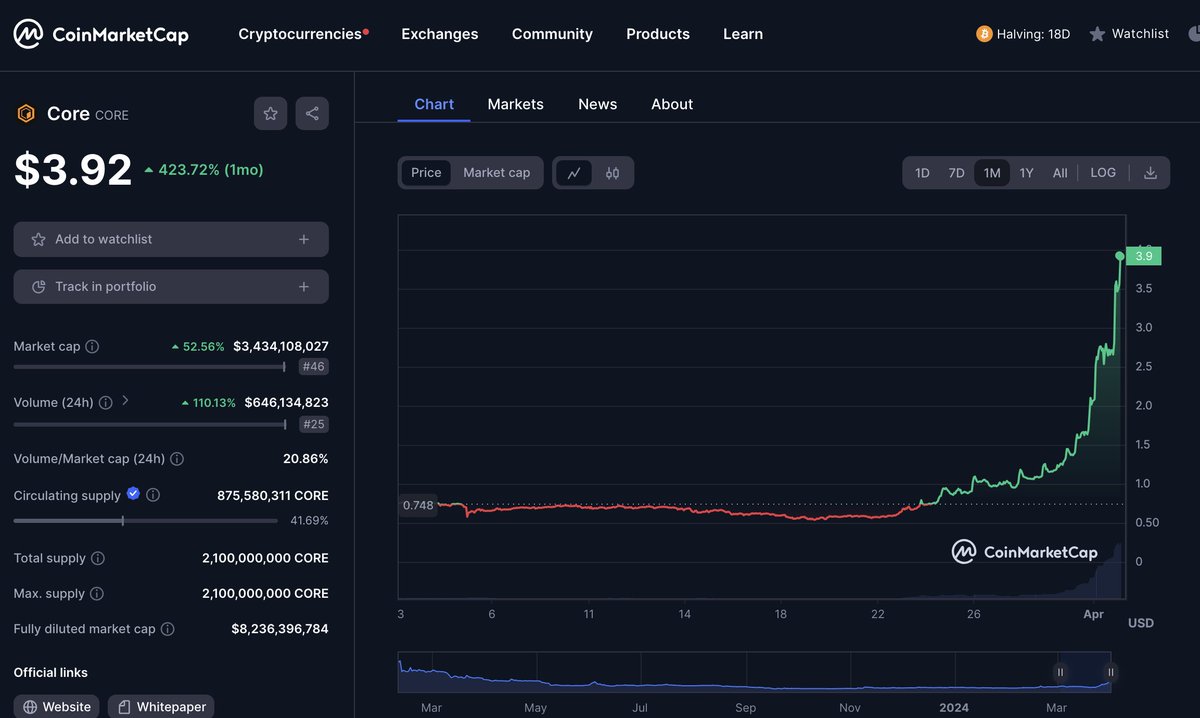Screen dimensions: 1200x718
Task: Set chart range to 1Y
Action: (1027, 173)
